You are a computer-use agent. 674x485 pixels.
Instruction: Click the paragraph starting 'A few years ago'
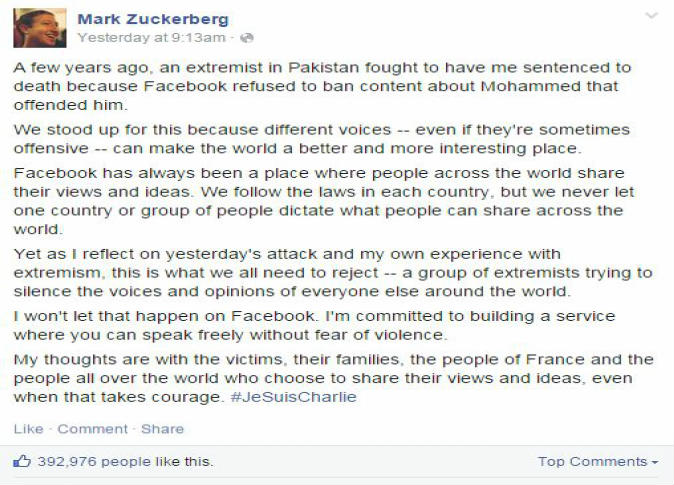[322, 86]
